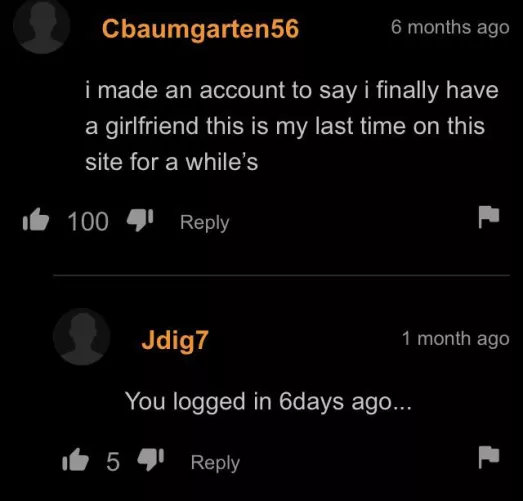Viewport: 523px width, 501px height.
Task: Visit the Cbaumgarten56 username link
Action: (200, 29)
